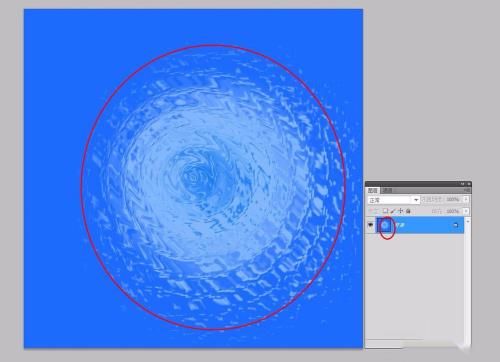
Task: Toggle lock transparent pixels icon
Action: pos(385,211)
